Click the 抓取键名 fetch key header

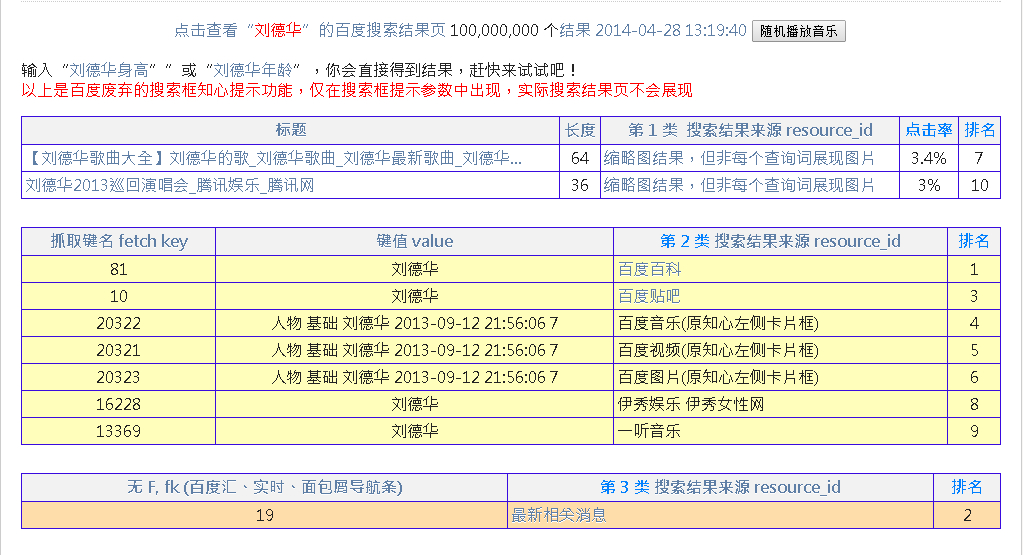119,241
